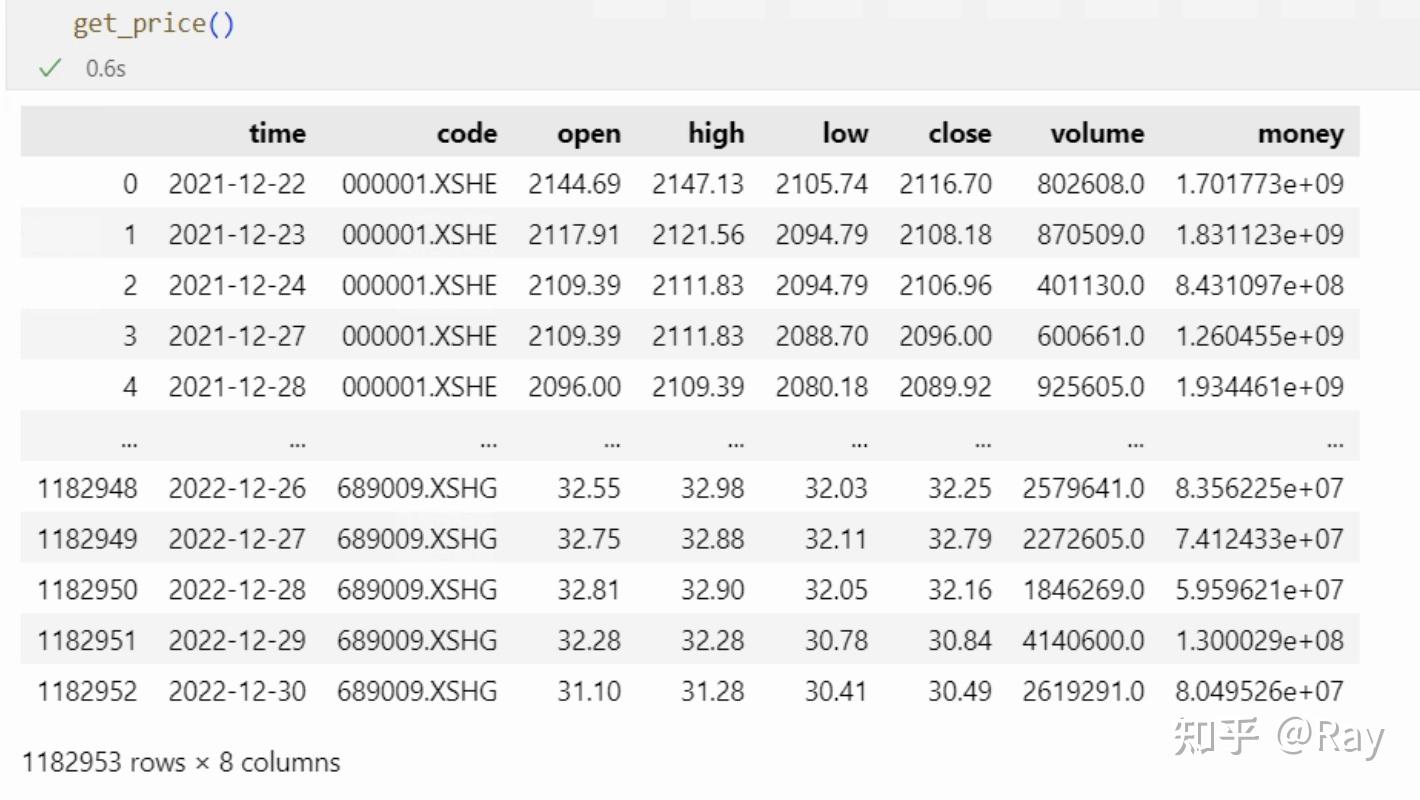Click the close column header
Viewport: 1420px width, 800px height.
pyautogui.click(x=959, y=132)
